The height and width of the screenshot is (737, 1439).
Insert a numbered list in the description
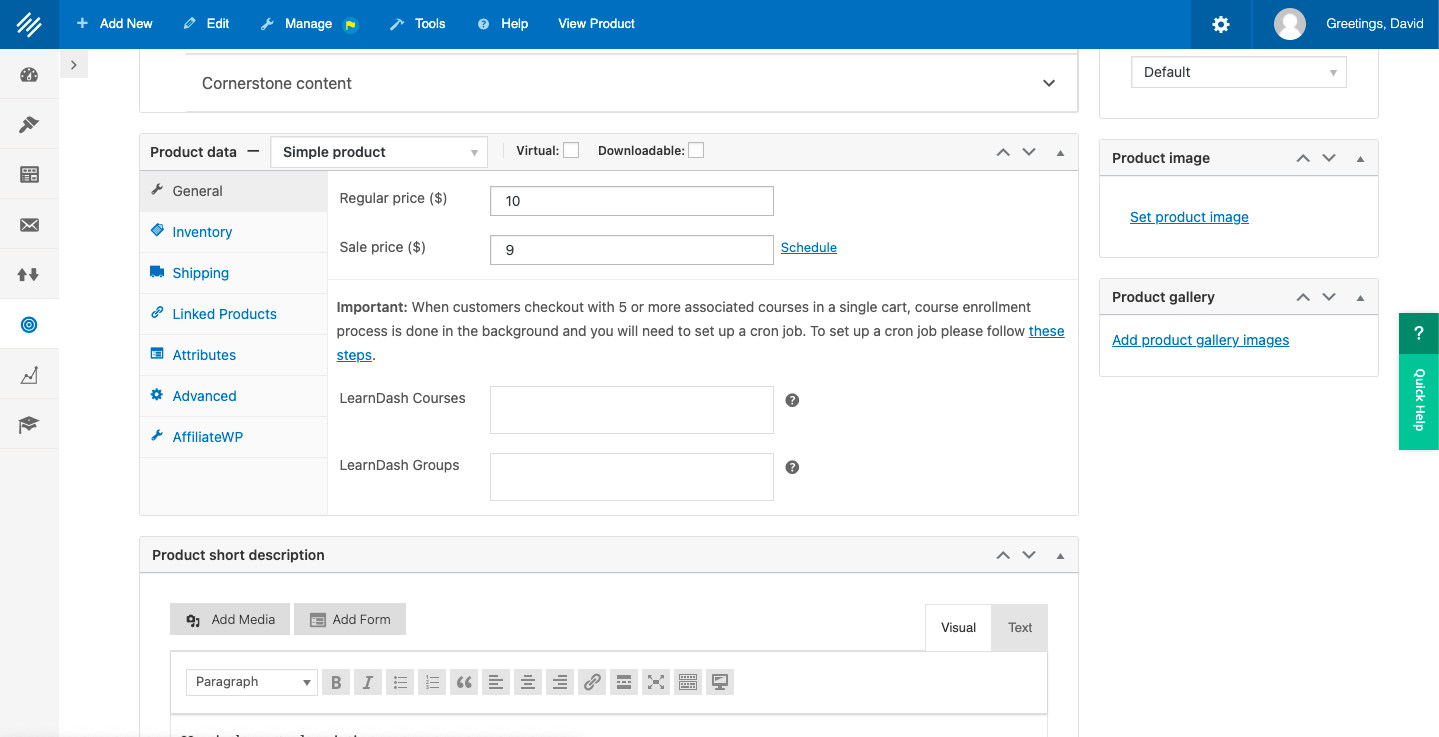pos(432,681)
